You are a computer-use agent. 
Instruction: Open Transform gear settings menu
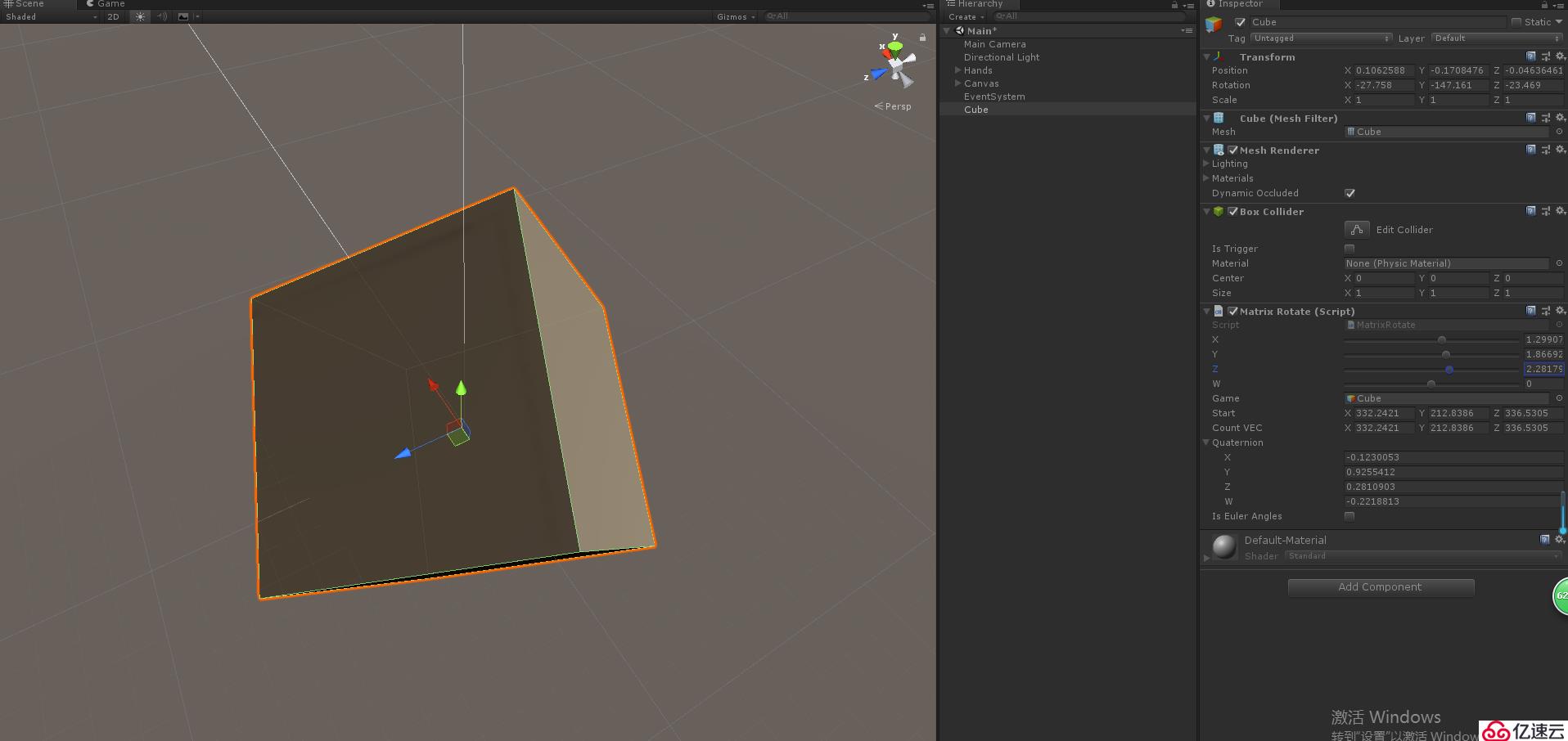pos(1560,56)
